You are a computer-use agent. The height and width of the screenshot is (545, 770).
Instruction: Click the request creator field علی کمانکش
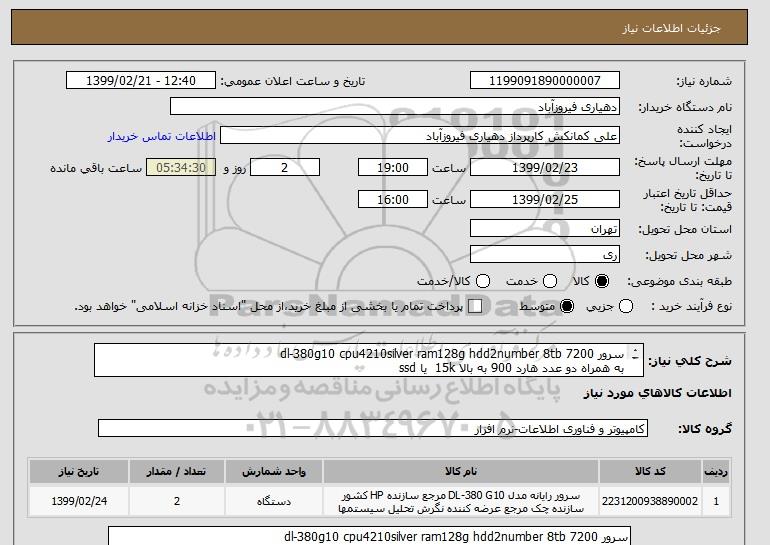click(420, 136)
